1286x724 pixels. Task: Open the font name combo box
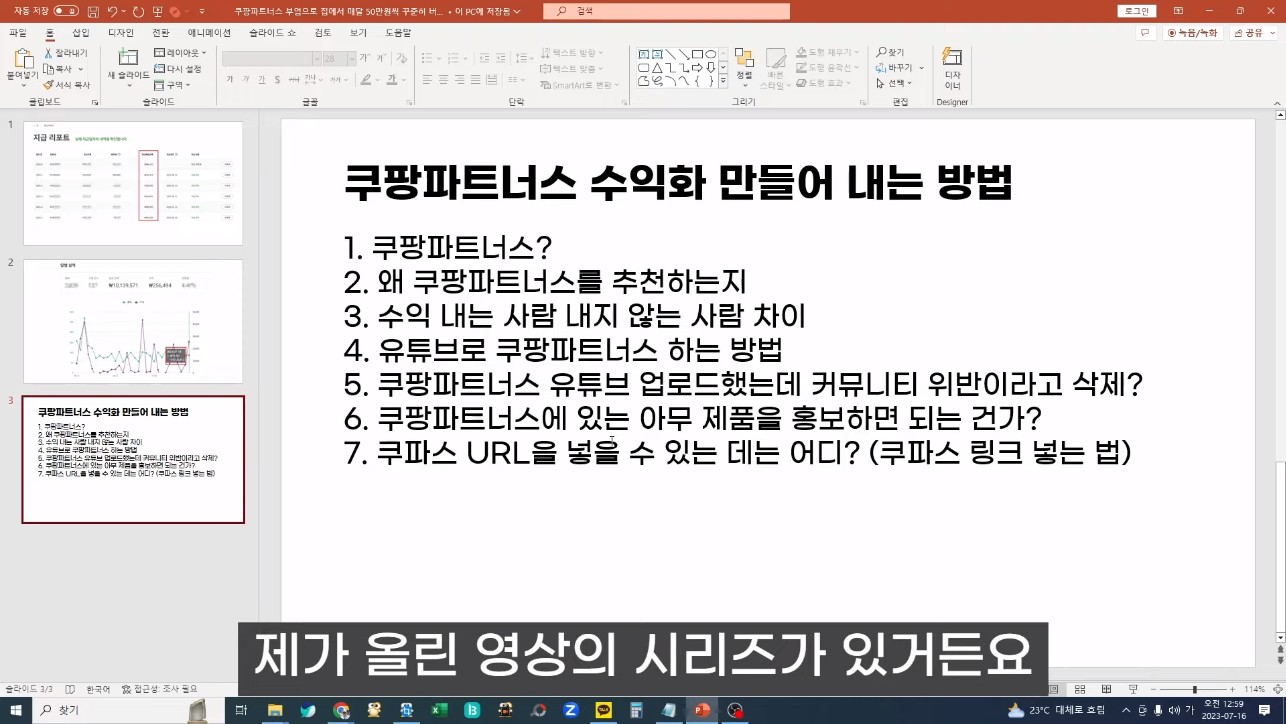point(270,58)
